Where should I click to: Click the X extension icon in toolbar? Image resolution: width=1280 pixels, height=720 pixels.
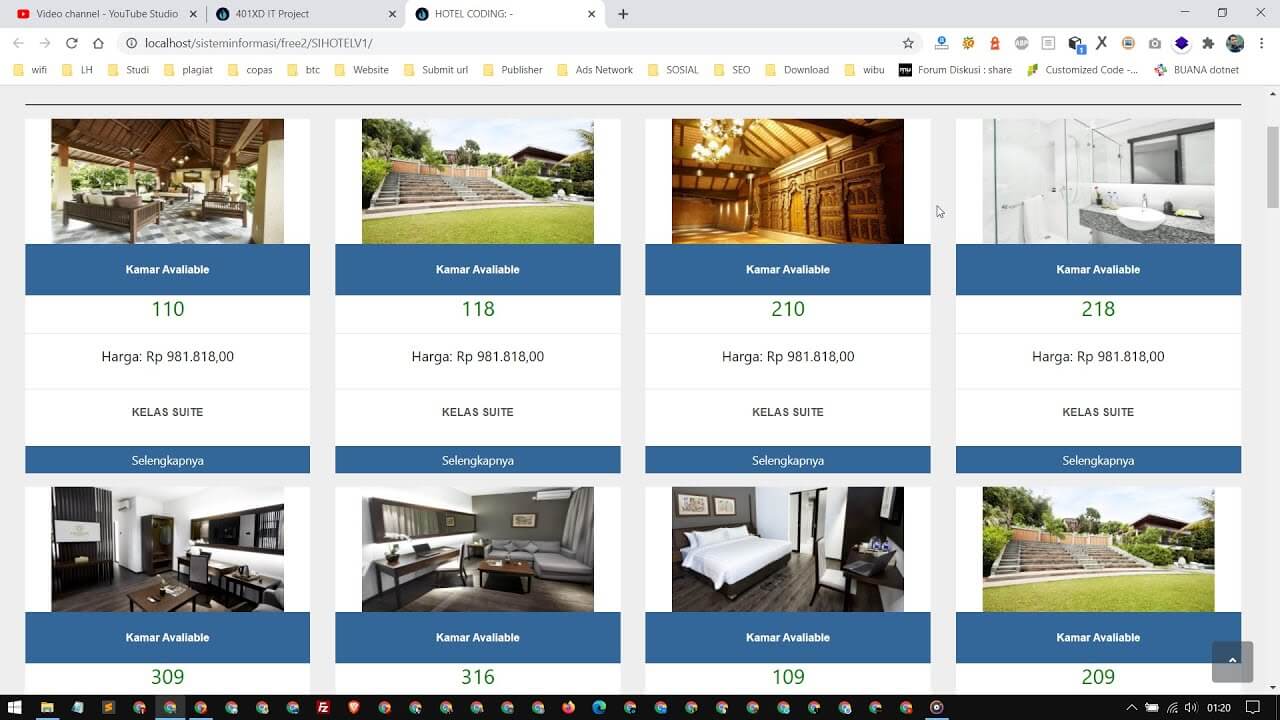(x=1101, y=43)
